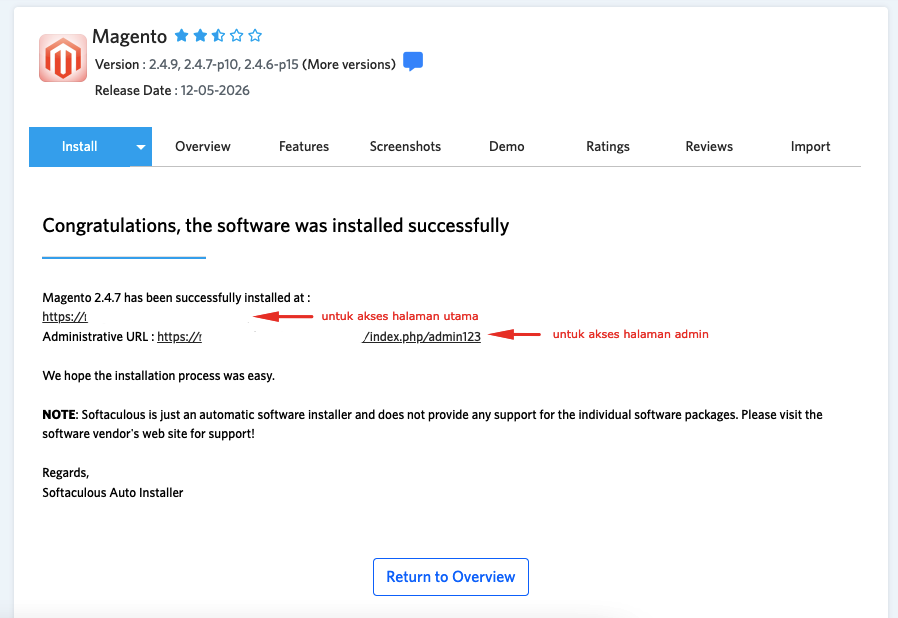This screenshot has height=618, width=898.
Task: Open the /index.php/admin123 administrative URL
Action: tap(422, 336)
